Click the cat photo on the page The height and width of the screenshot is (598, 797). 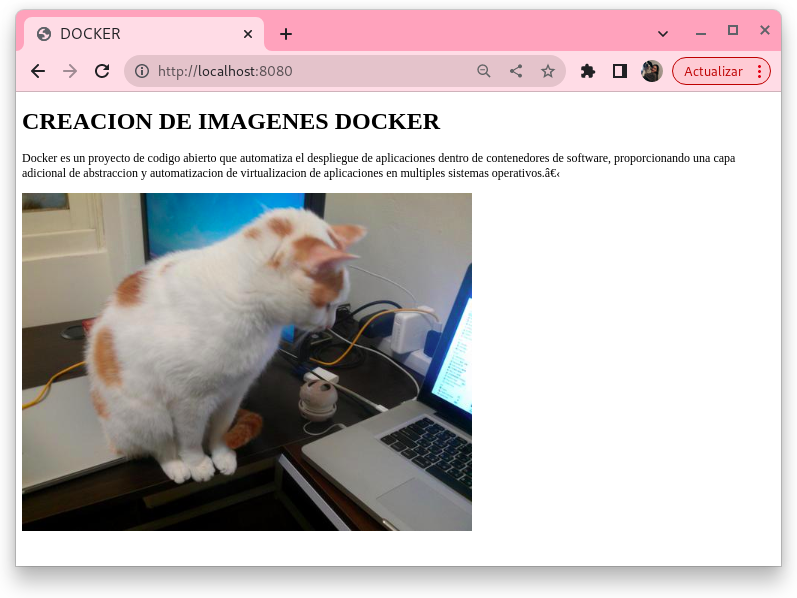coord(246,361)
